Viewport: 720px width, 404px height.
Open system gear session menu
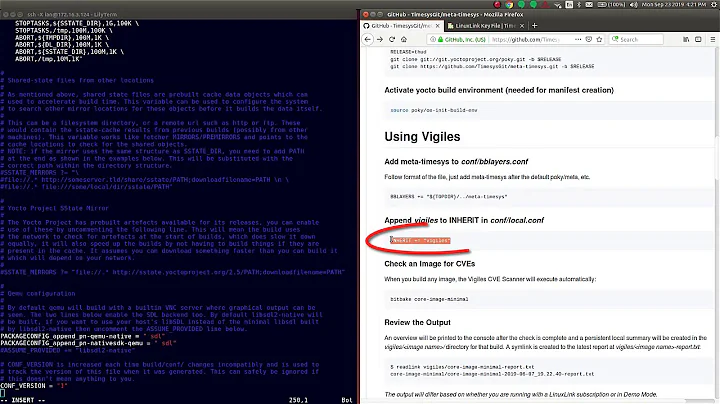point(713,5)
